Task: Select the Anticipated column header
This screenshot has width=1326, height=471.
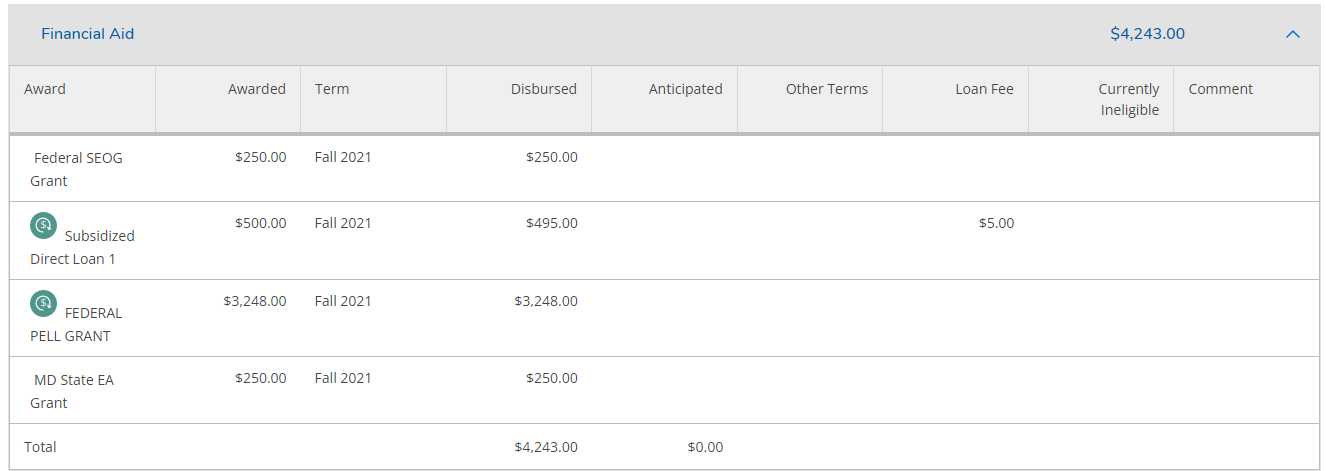Action: point(685,89)
